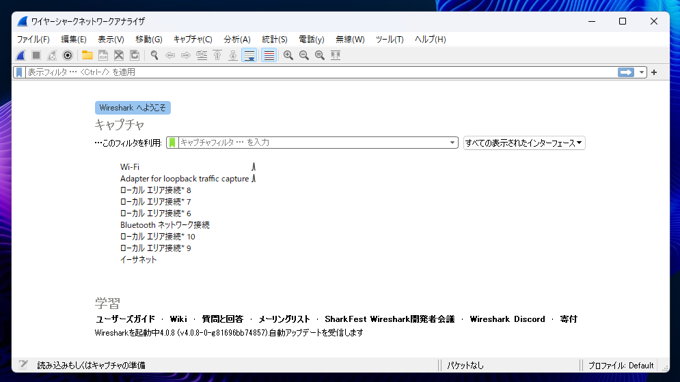The width and height of the screenshot is (680, 382).
Task: Select Adapter for loopback traffic capture
Action: 184,179
